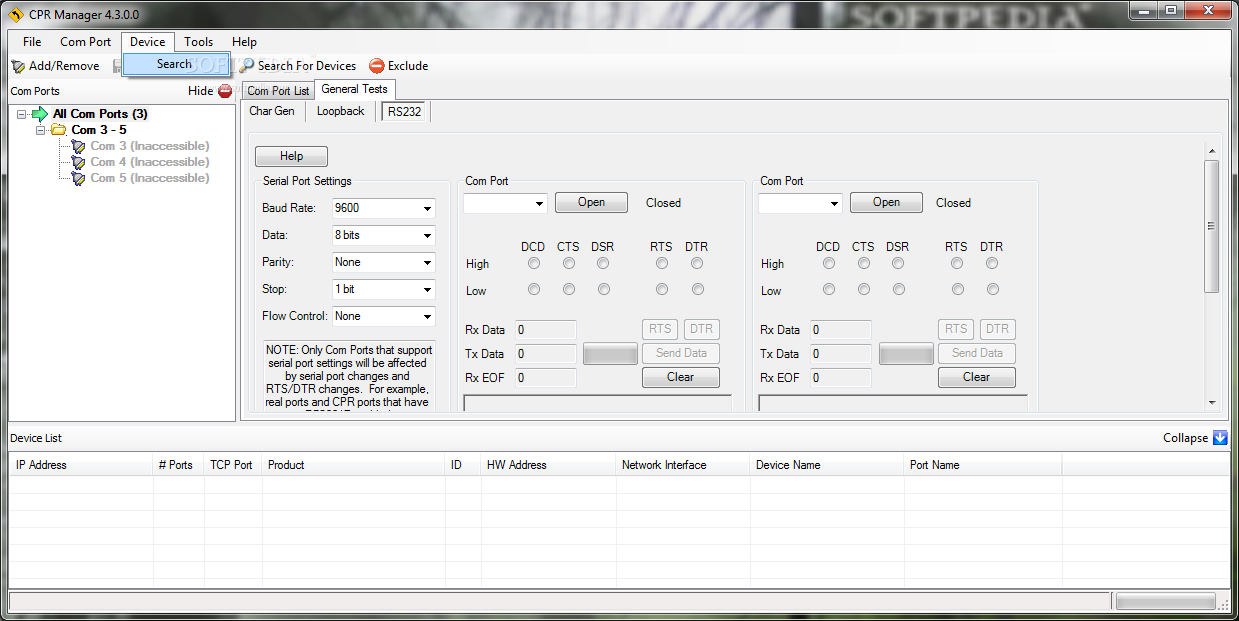Screen dimensions: 1239x621
Task: Open the left Com Port selection dropdown
Action: pyautogui.click(x=505, y=203)
